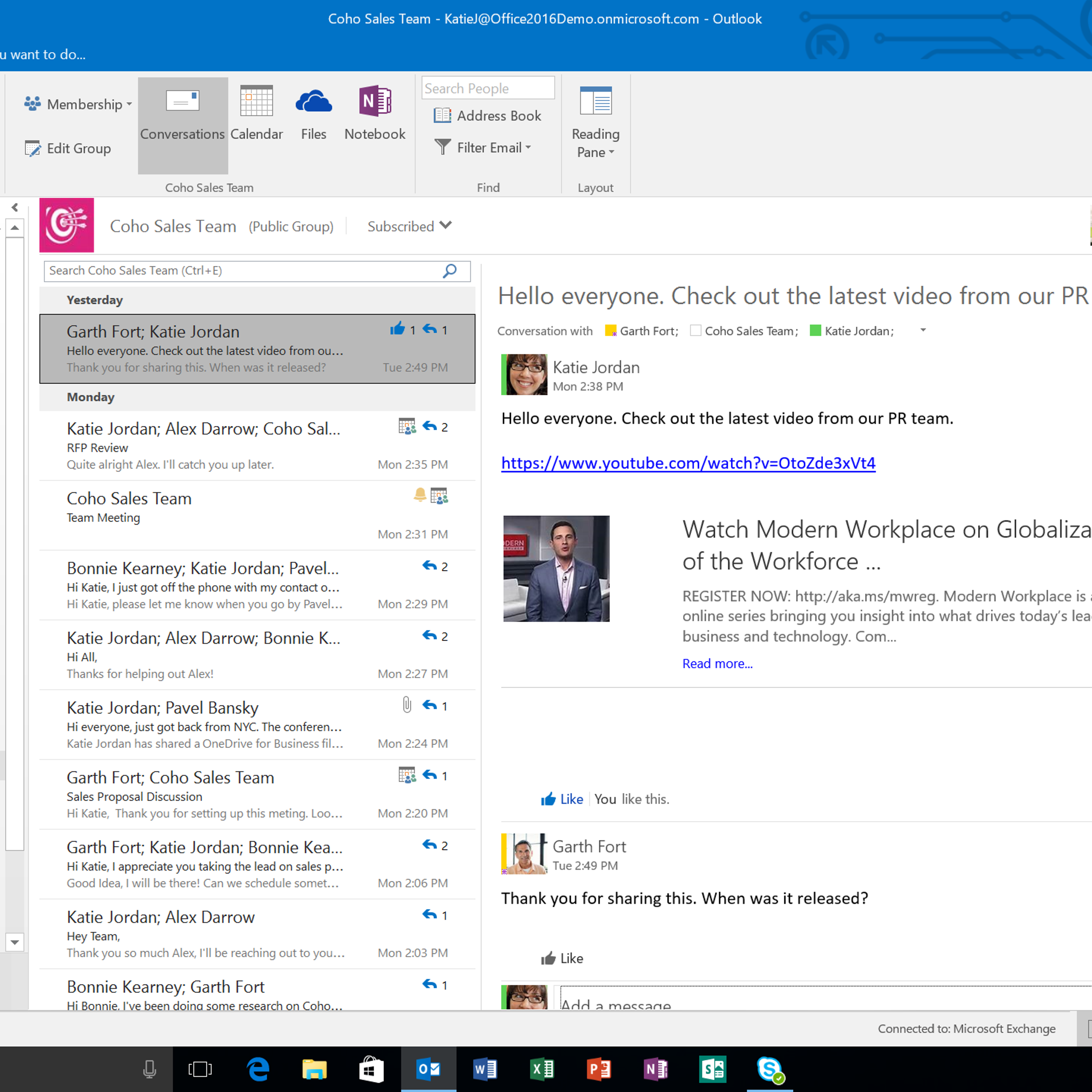Open the Sales Proposal Discussion conversation
The height and width of the screenshot is (1092, 1092).
coord(257,795)
